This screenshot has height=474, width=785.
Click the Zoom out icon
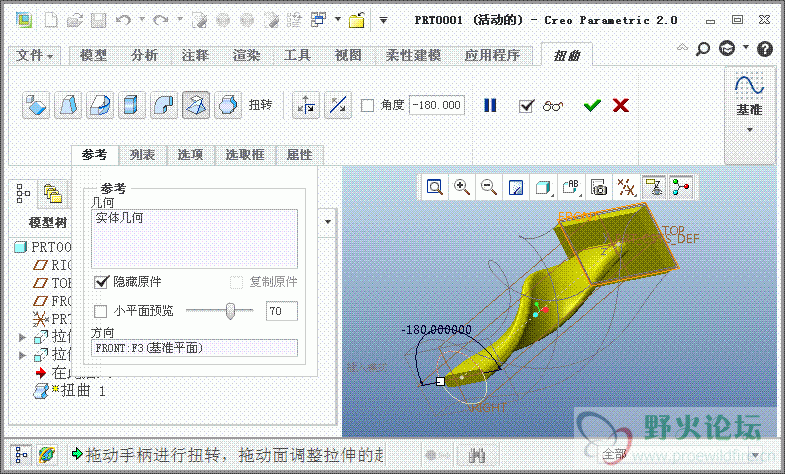tap(489, 188)
